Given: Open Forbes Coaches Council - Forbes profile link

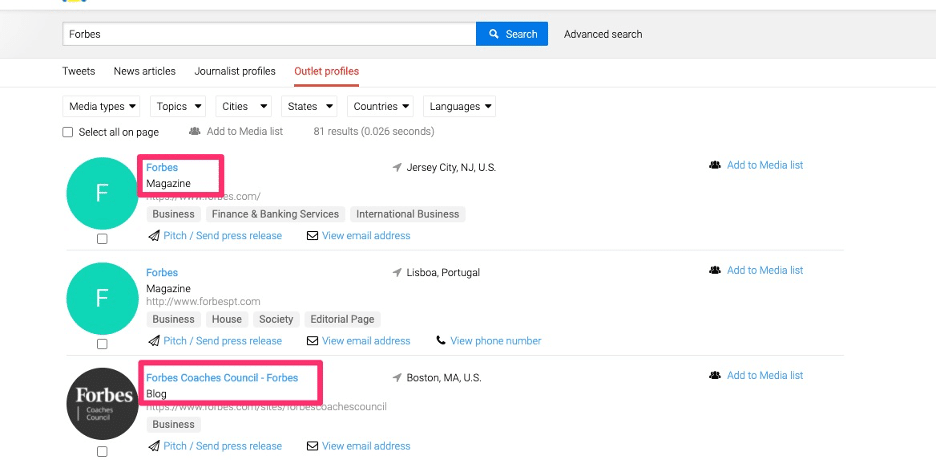Looking at the screenshot, I should (222, 378).
